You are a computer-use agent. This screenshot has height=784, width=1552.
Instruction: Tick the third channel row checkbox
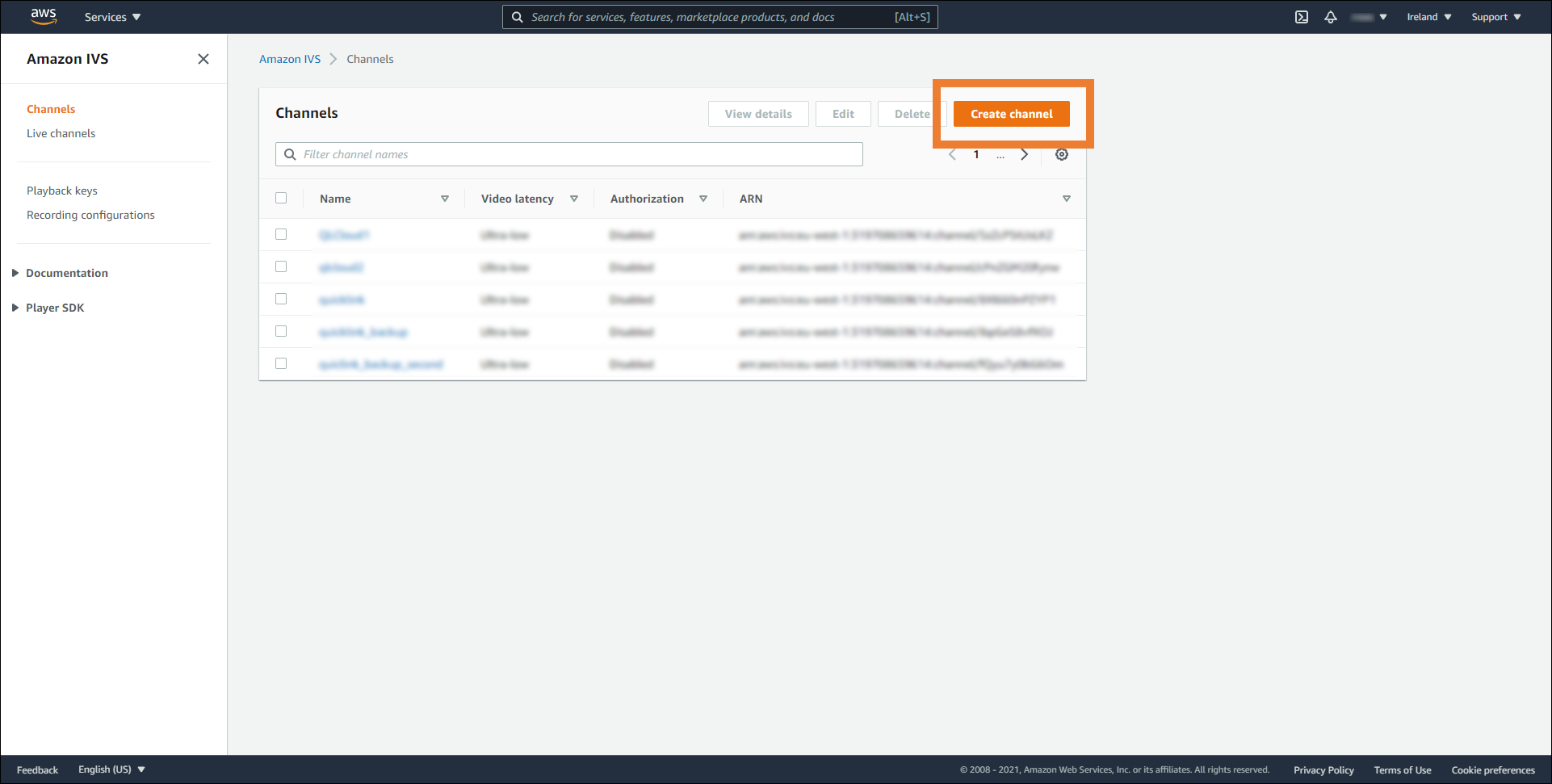pyautogui.click(x=281, y=299)
